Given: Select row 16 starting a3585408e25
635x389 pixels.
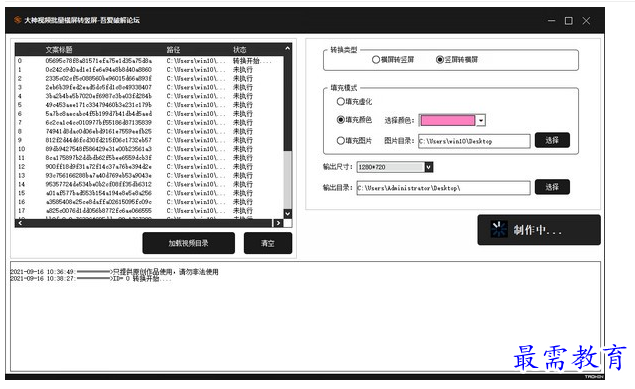Looking at the screenshot, I should tap(149, 202).
